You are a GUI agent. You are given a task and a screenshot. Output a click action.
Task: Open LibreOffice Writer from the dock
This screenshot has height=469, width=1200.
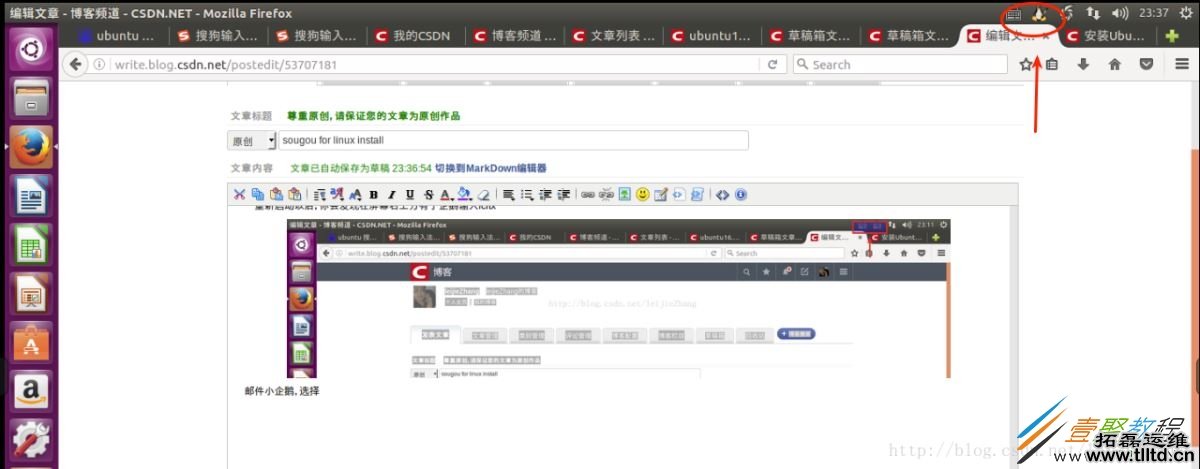pyautogui.click(x=31, y=196)
